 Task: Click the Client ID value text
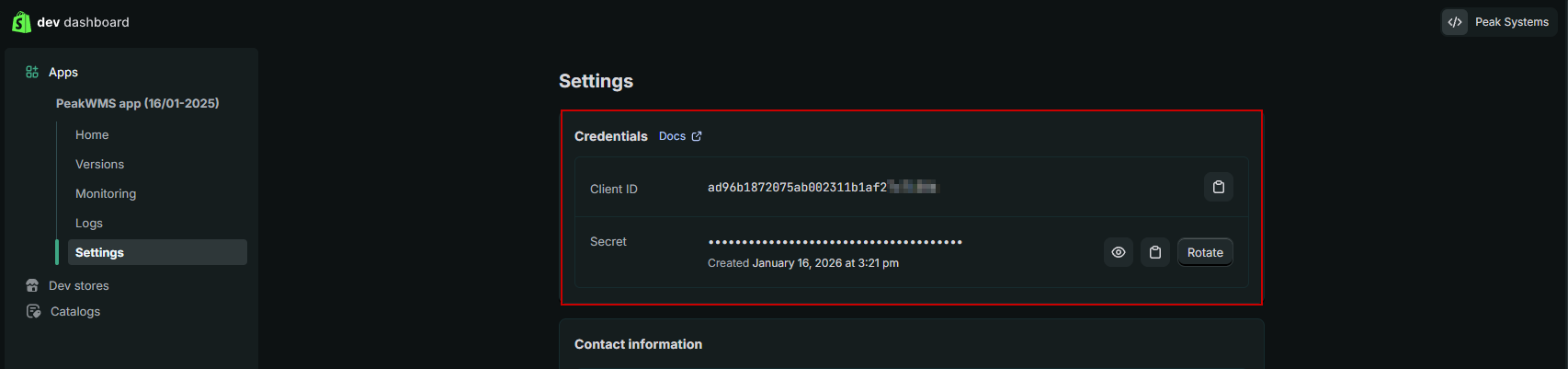[796, 188]
